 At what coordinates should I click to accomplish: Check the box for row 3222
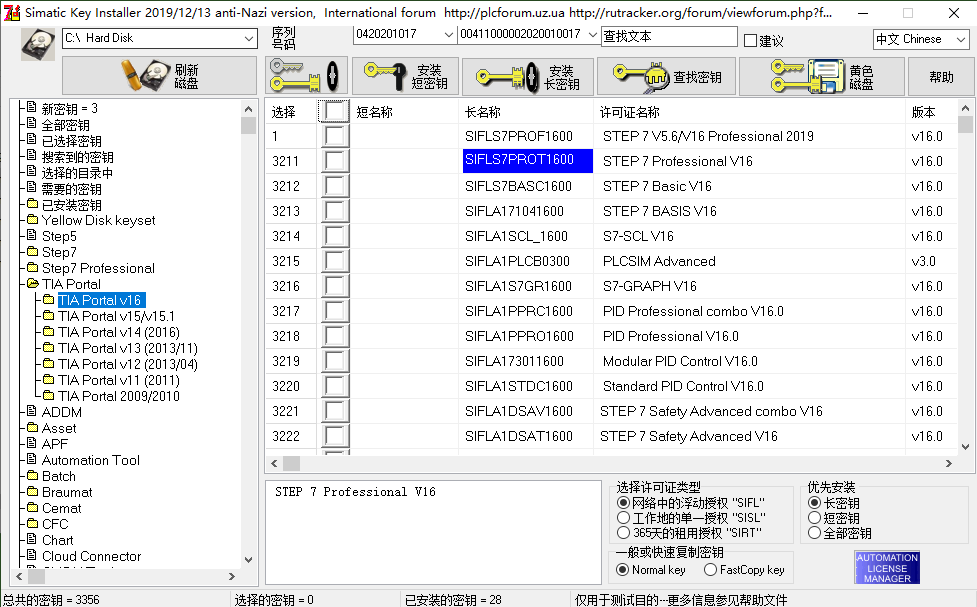coord(334,436)
